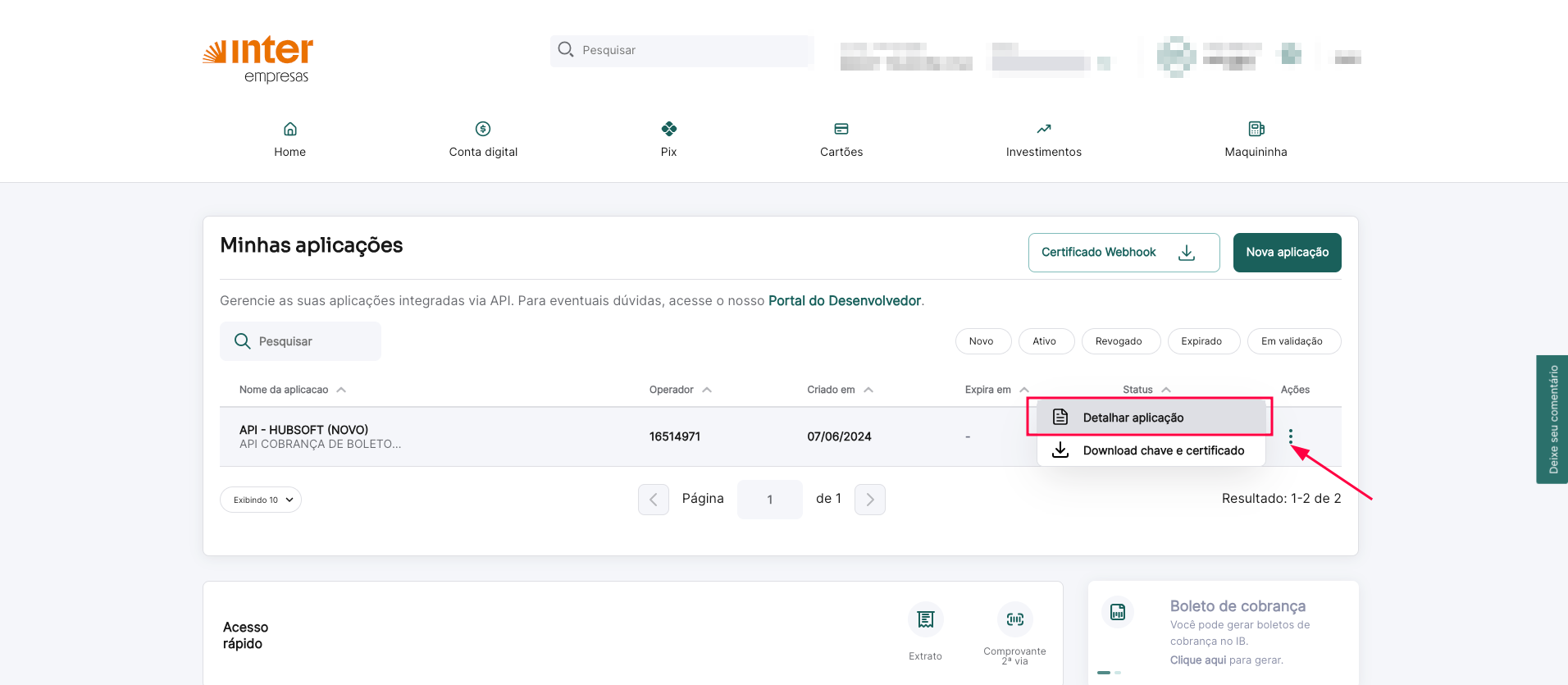This screenshot has height=685, width=1568.
Task: Go to the previous page arrow
Action: (x=654, y=500)
